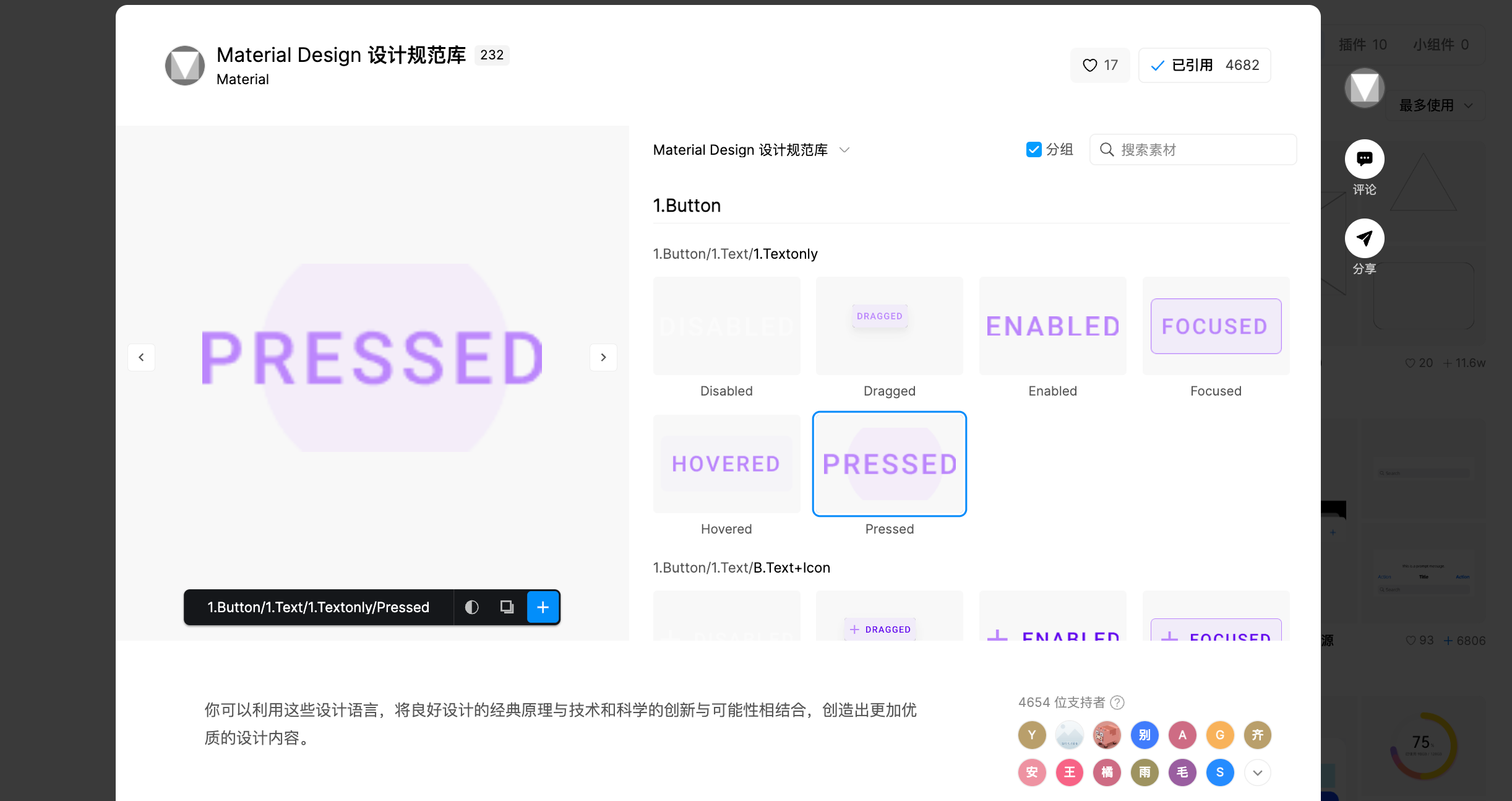Click the 4654 位支持者 supporters label

(x=1062, y=703)
